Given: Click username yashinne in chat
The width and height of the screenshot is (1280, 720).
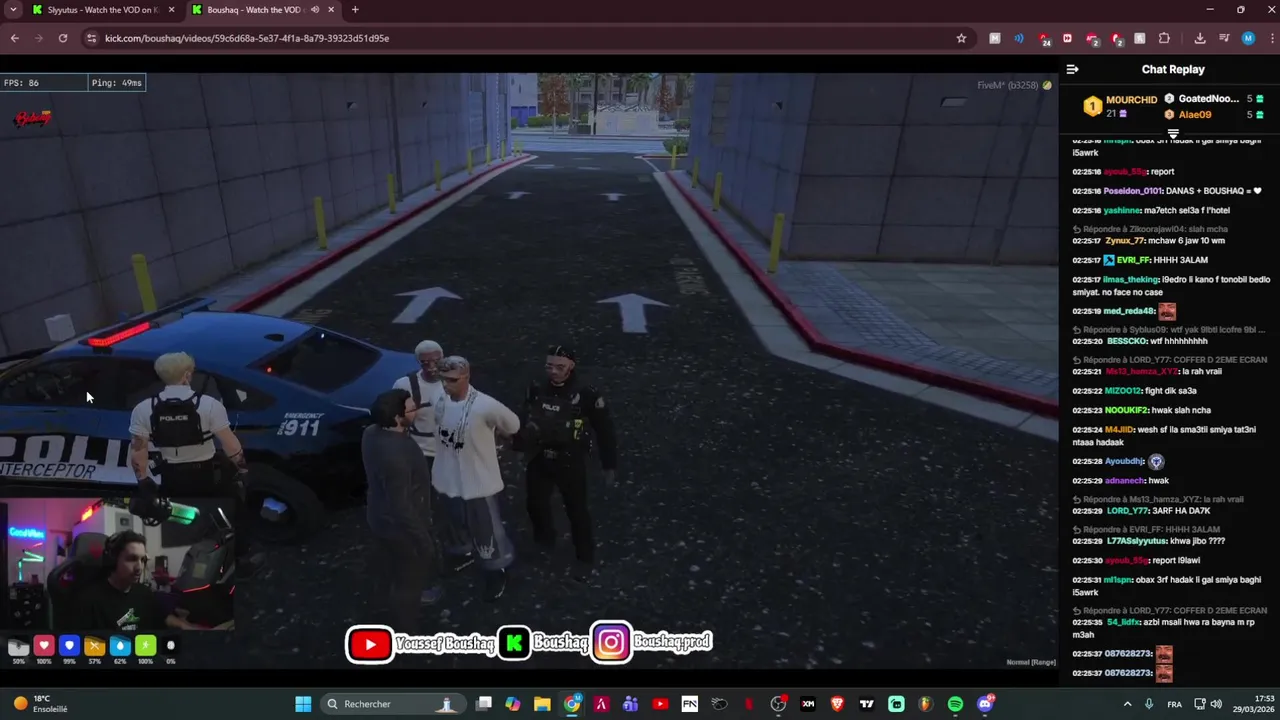Looking at the screenshot, I should point(1123,211).
